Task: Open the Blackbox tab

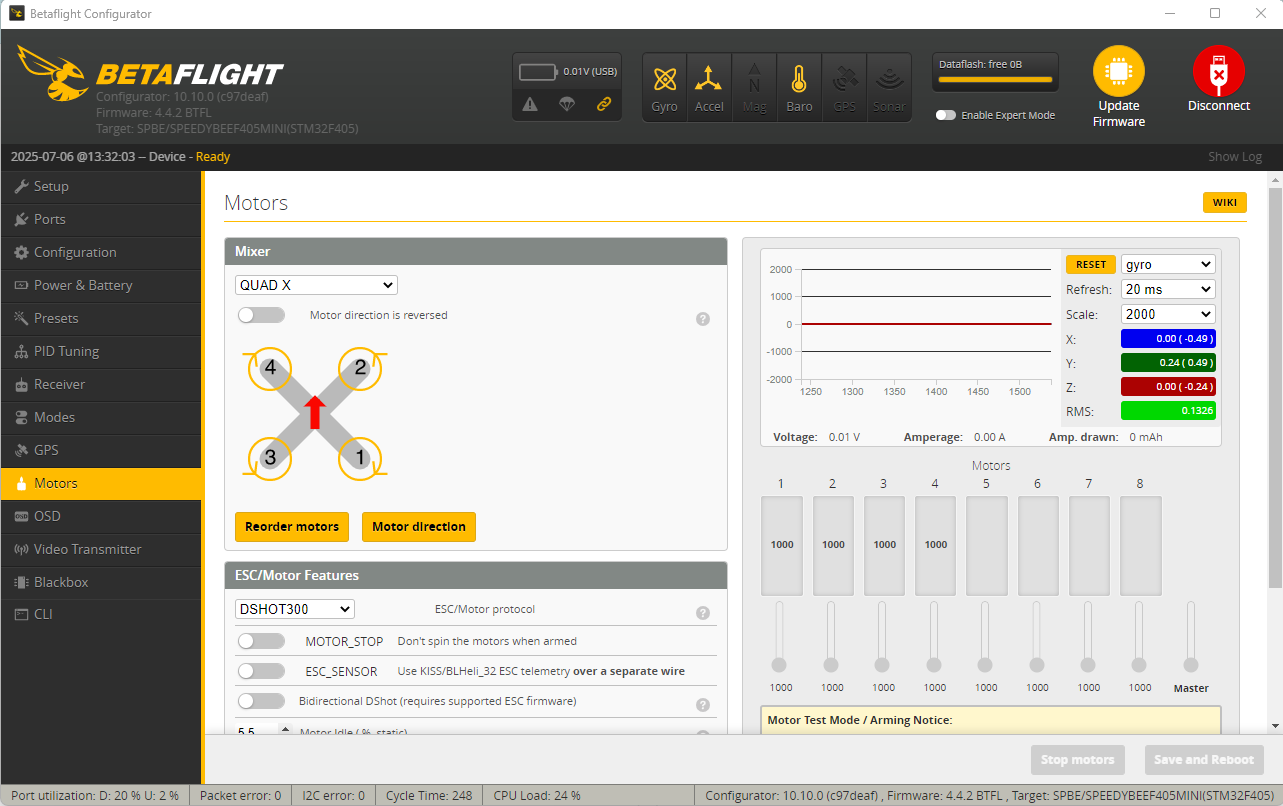Action: (101, 582)
